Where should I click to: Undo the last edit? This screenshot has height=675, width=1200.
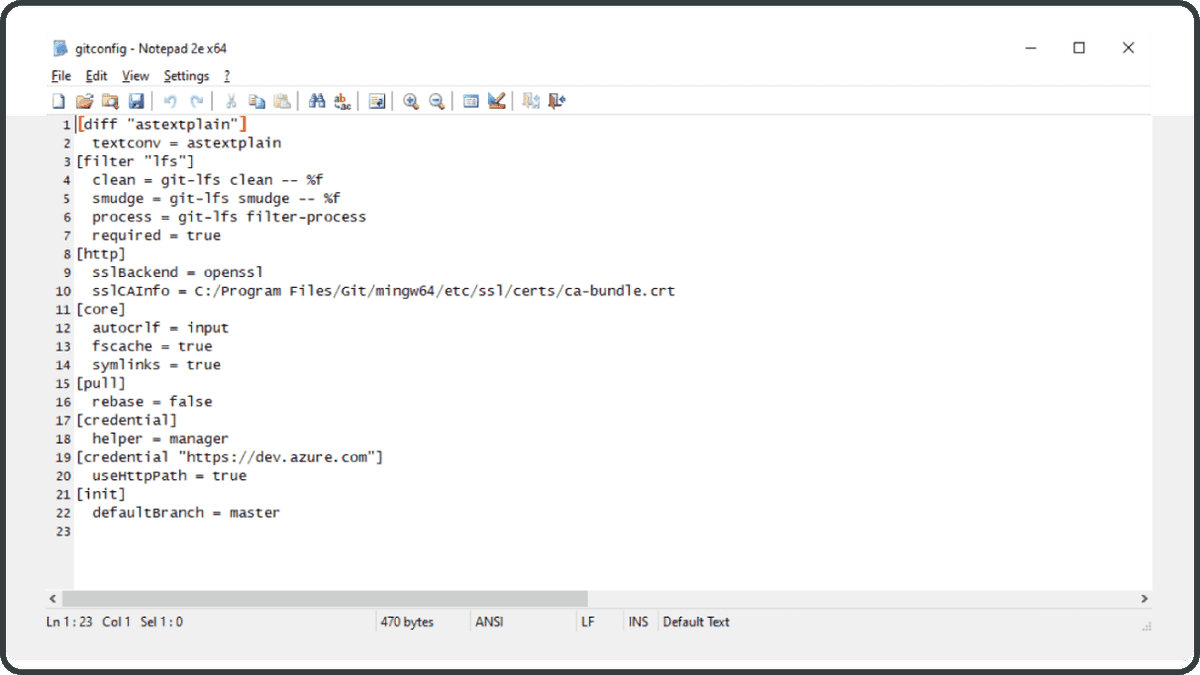(x=170, y=100)
